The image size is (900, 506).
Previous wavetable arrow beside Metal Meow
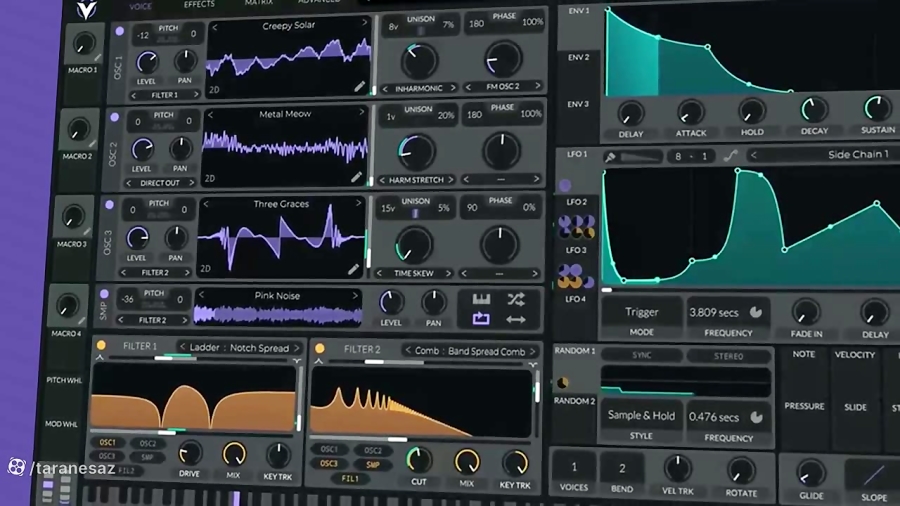(x=211, y=115)
